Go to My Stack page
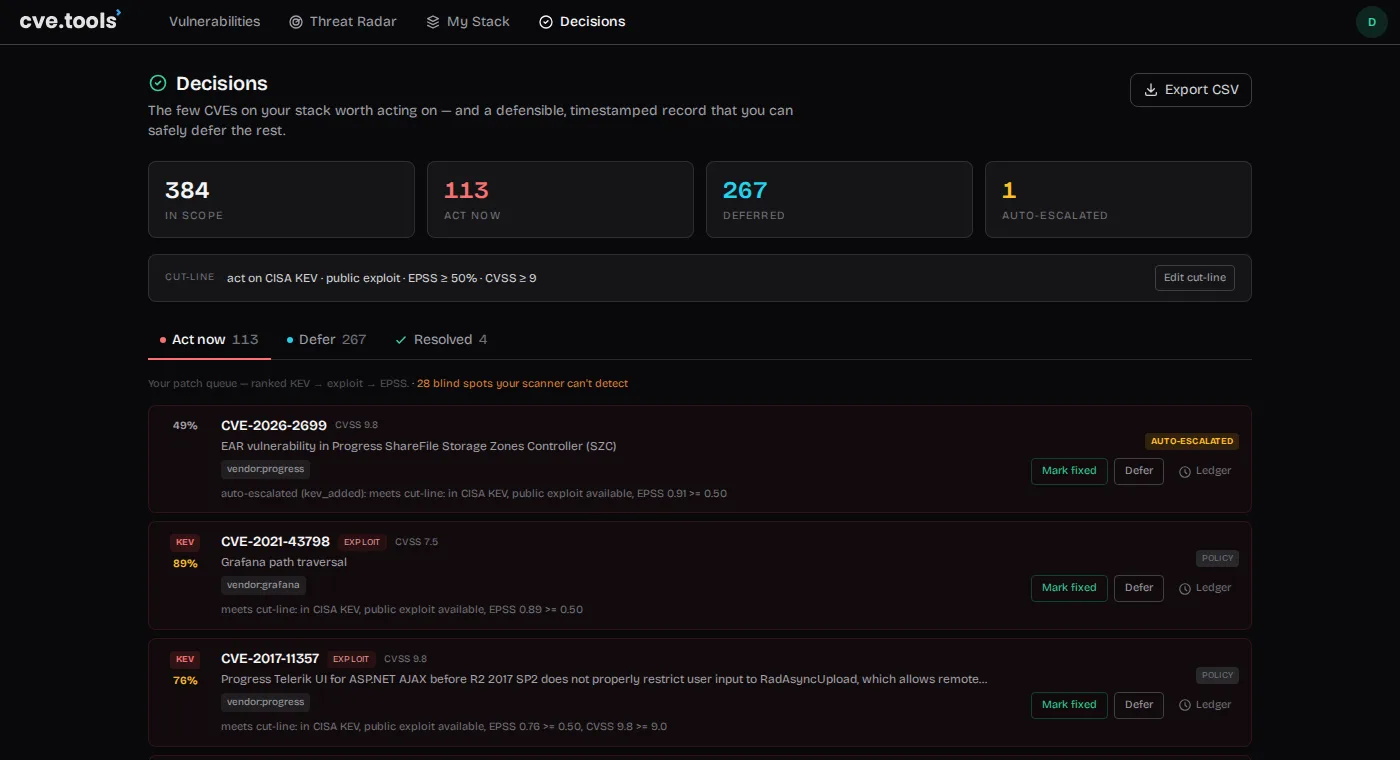 click(468, 21)
